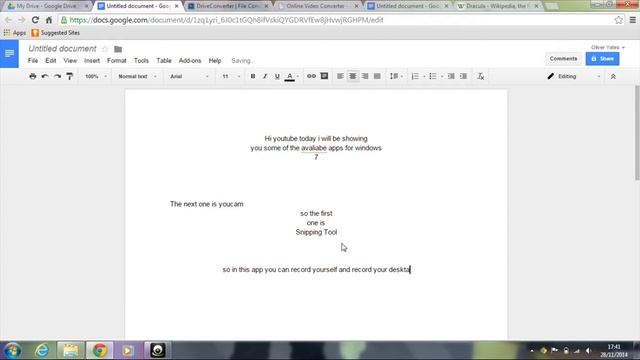The width and height of the screenshot is (640, 360).
Task: Open the Help menu
Action: (x=215, y=61)
